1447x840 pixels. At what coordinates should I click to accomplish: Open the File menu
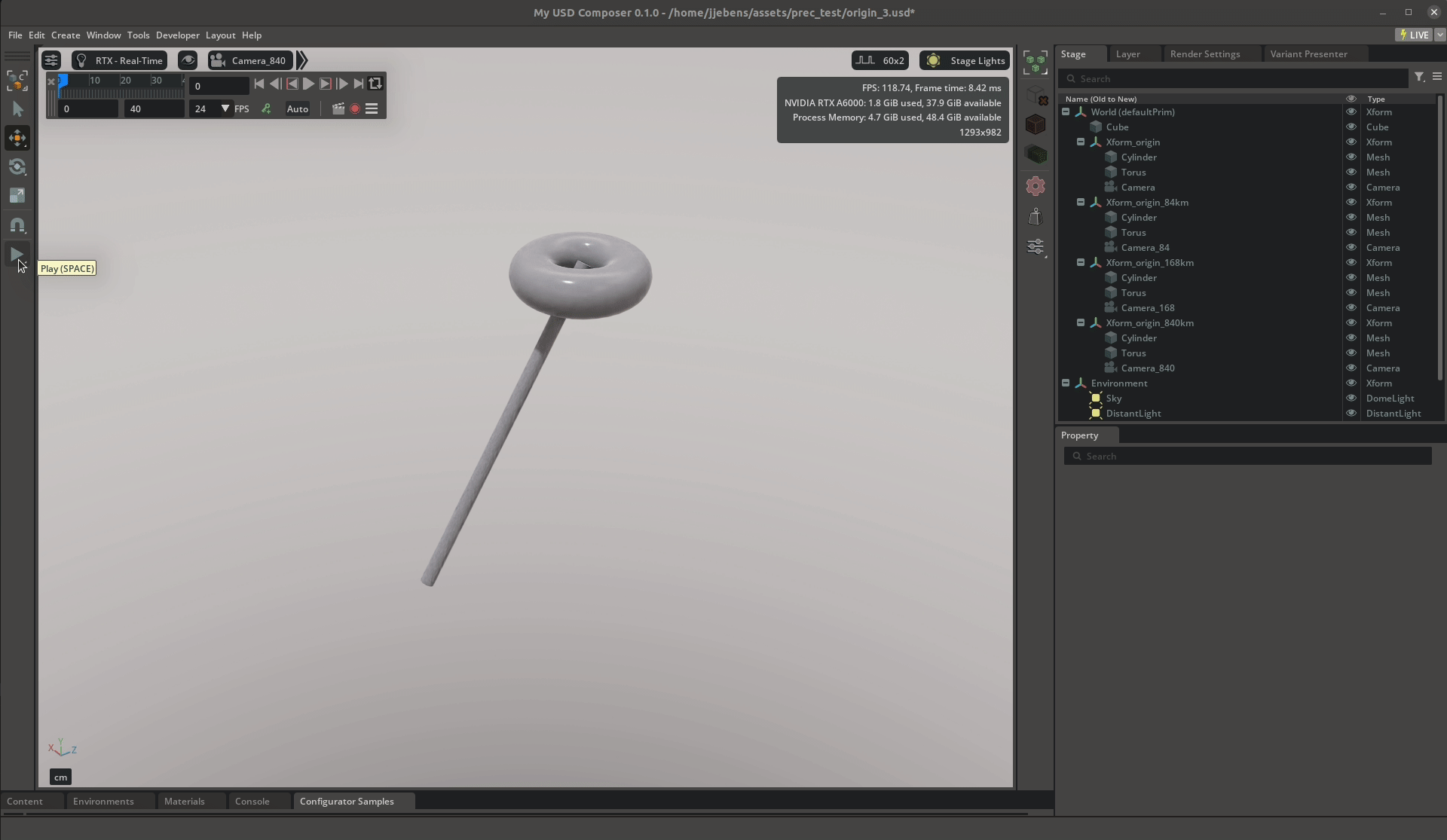coord(15,35)
